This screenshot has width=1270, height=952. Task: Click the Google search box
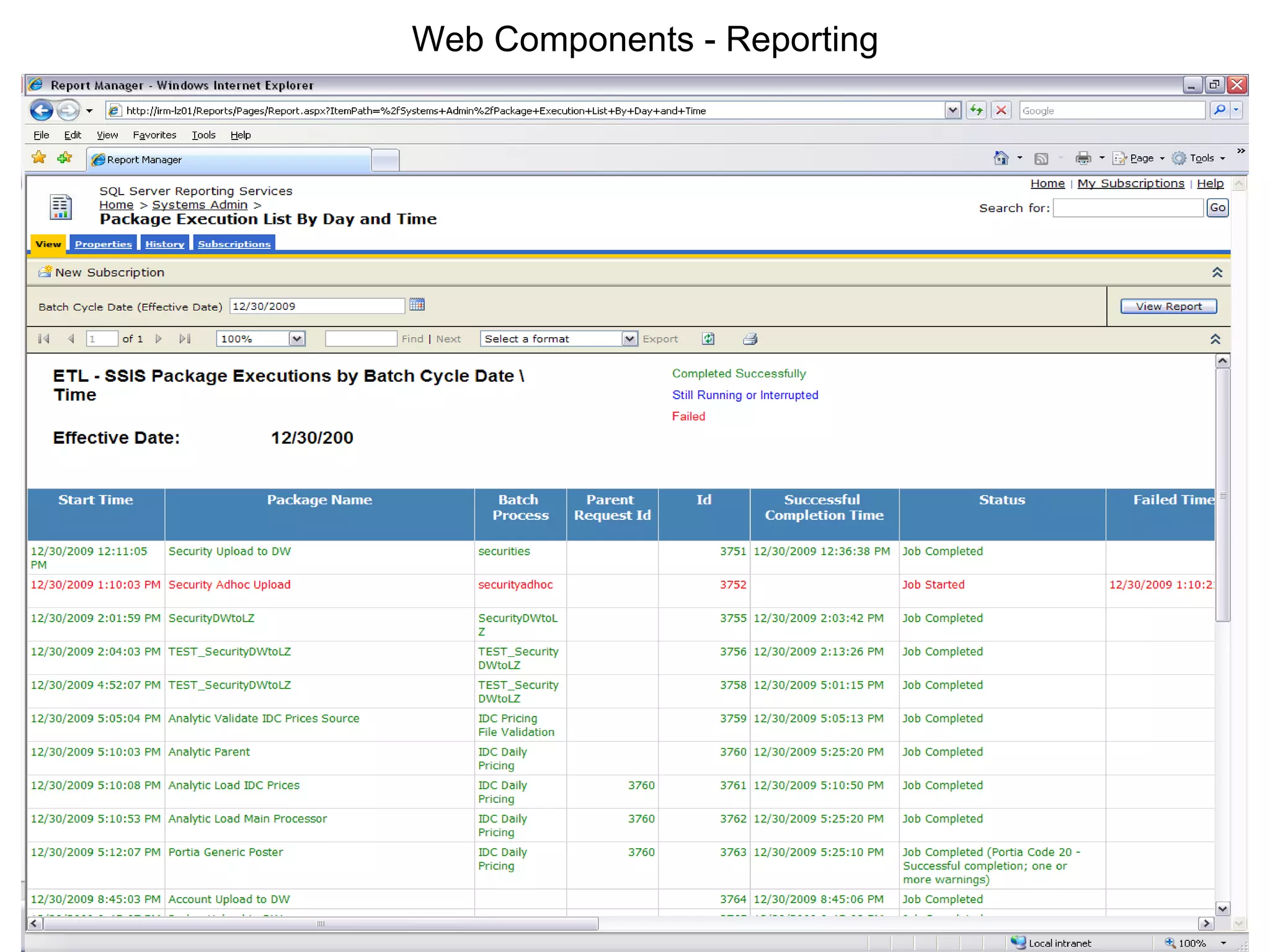pyautogui.click(x=1112, y=110)
